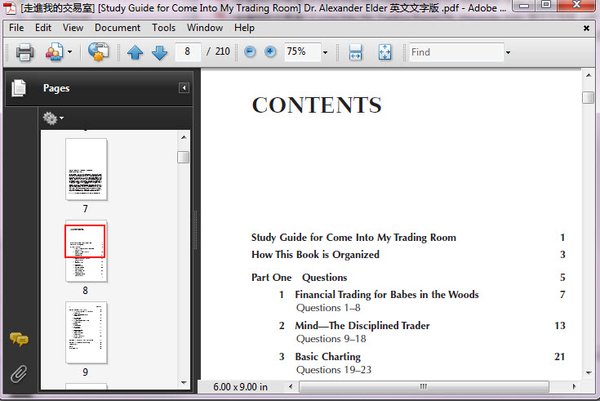Screen dimensions: 600x401
Task: Open the Pages panel gear options menu
Action: coord(53,118)
